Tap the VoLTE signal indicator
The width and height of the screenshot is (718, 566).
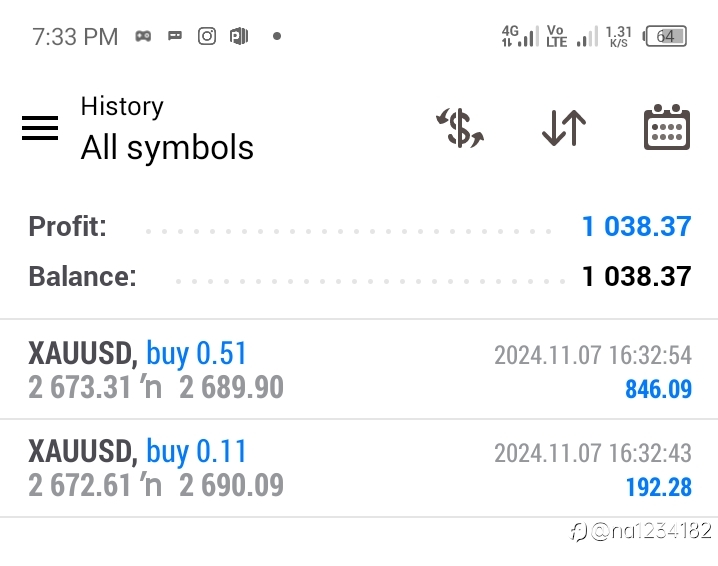572,36
